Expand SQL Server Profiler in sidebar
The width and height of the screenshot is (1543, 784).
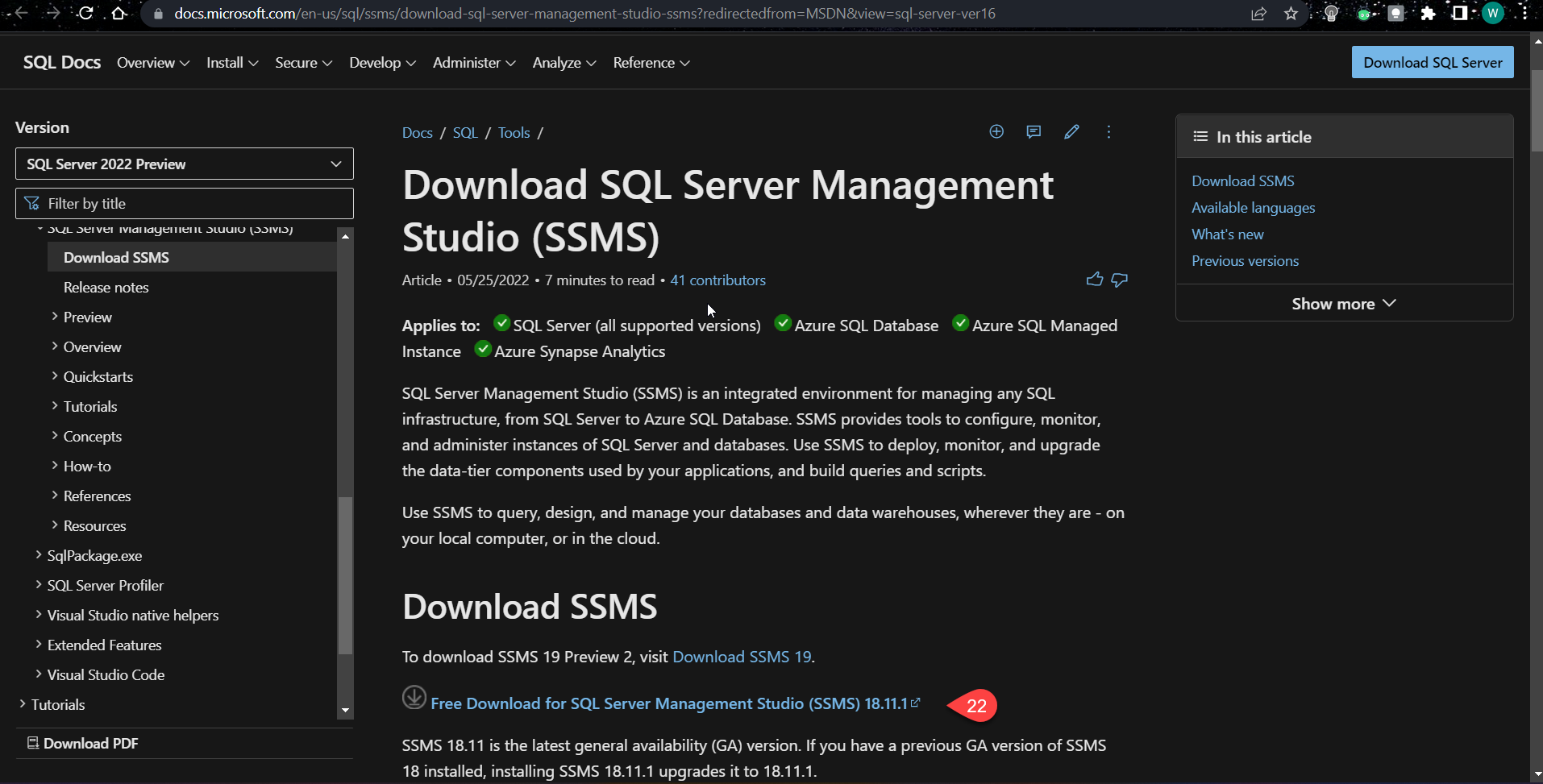tap(39, 585)
